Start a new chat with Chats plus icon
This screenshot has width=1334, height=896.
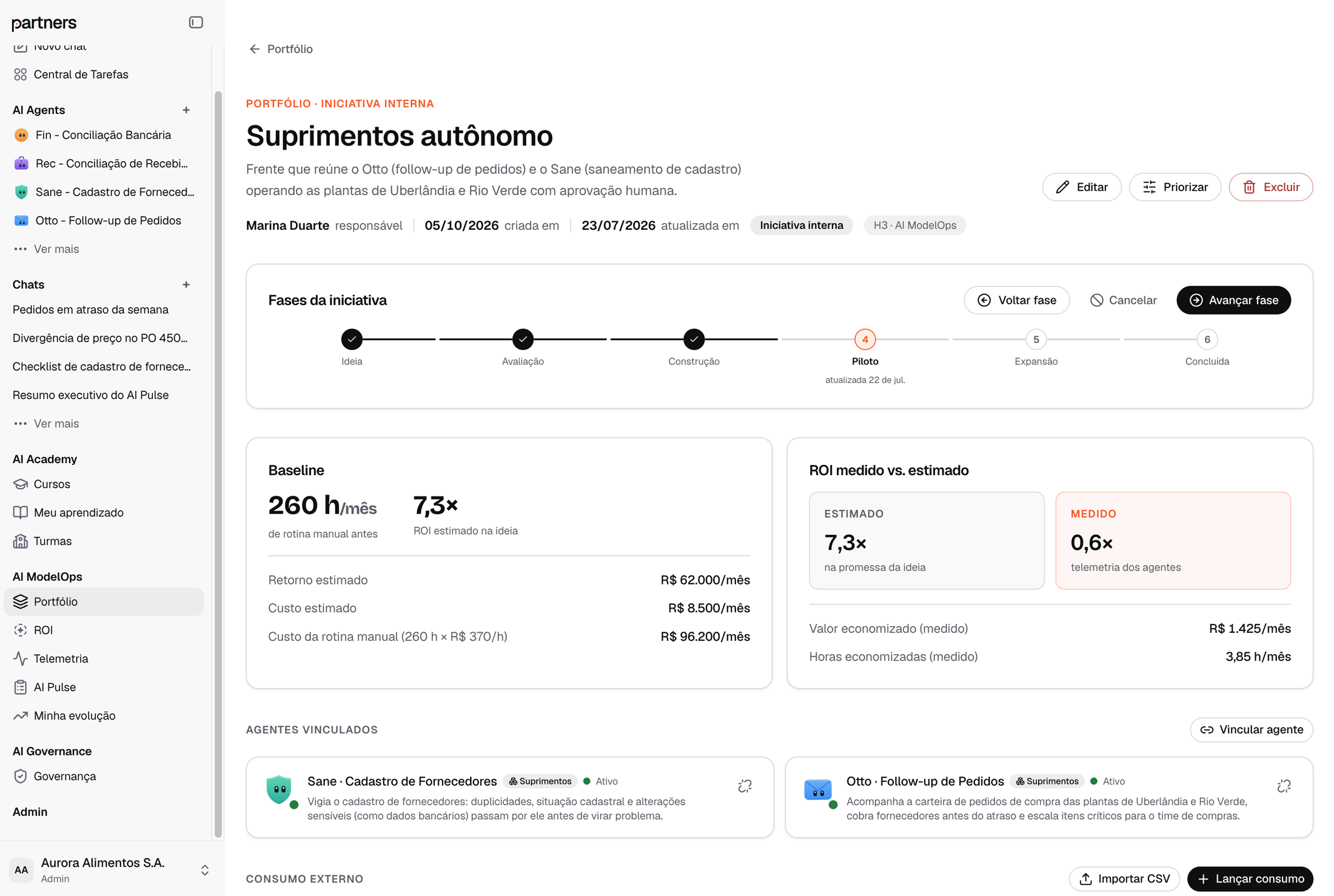click(186, 284)
